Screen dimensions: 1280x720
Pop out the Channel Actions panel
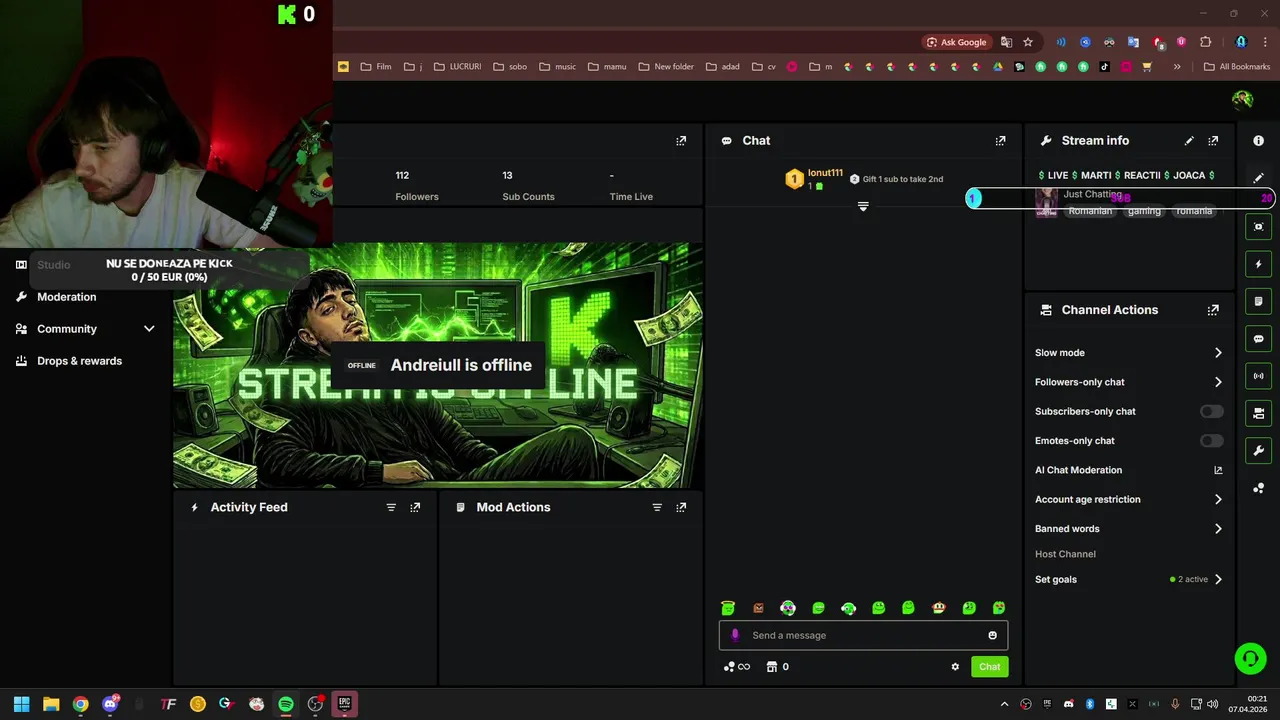1213,310
